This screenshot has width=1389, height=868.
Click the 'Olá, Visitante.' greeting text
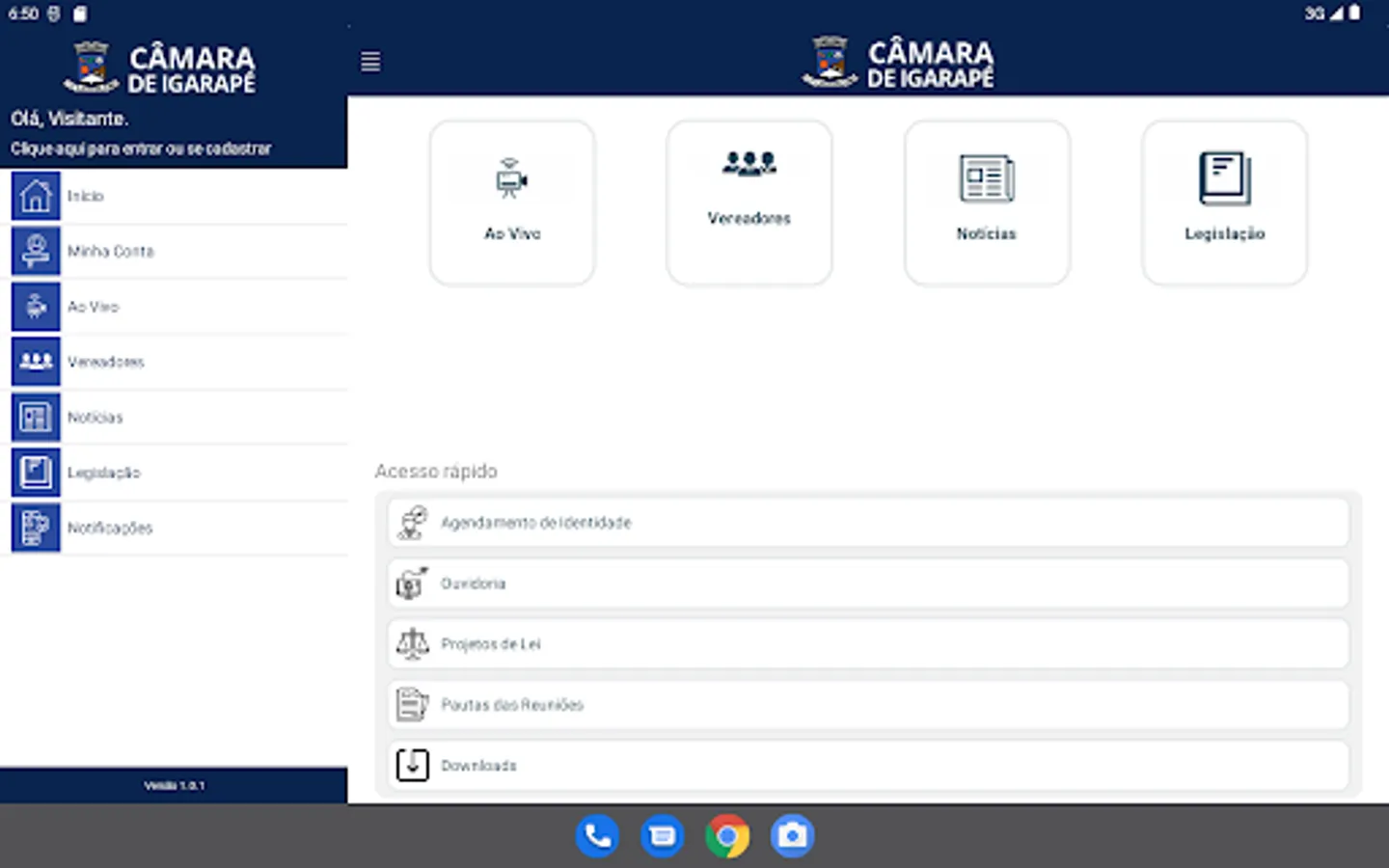[x=69, y=119]
